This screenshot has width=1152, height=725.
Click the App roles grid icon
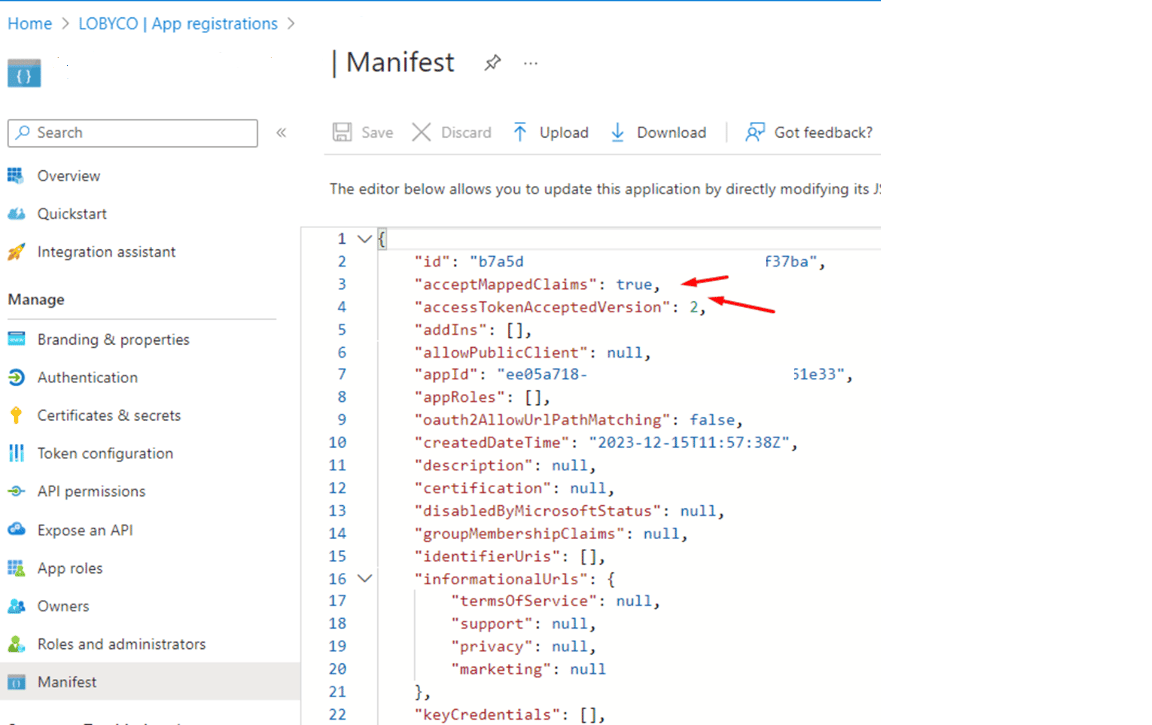pyautogui.click(x=15, y=568)
